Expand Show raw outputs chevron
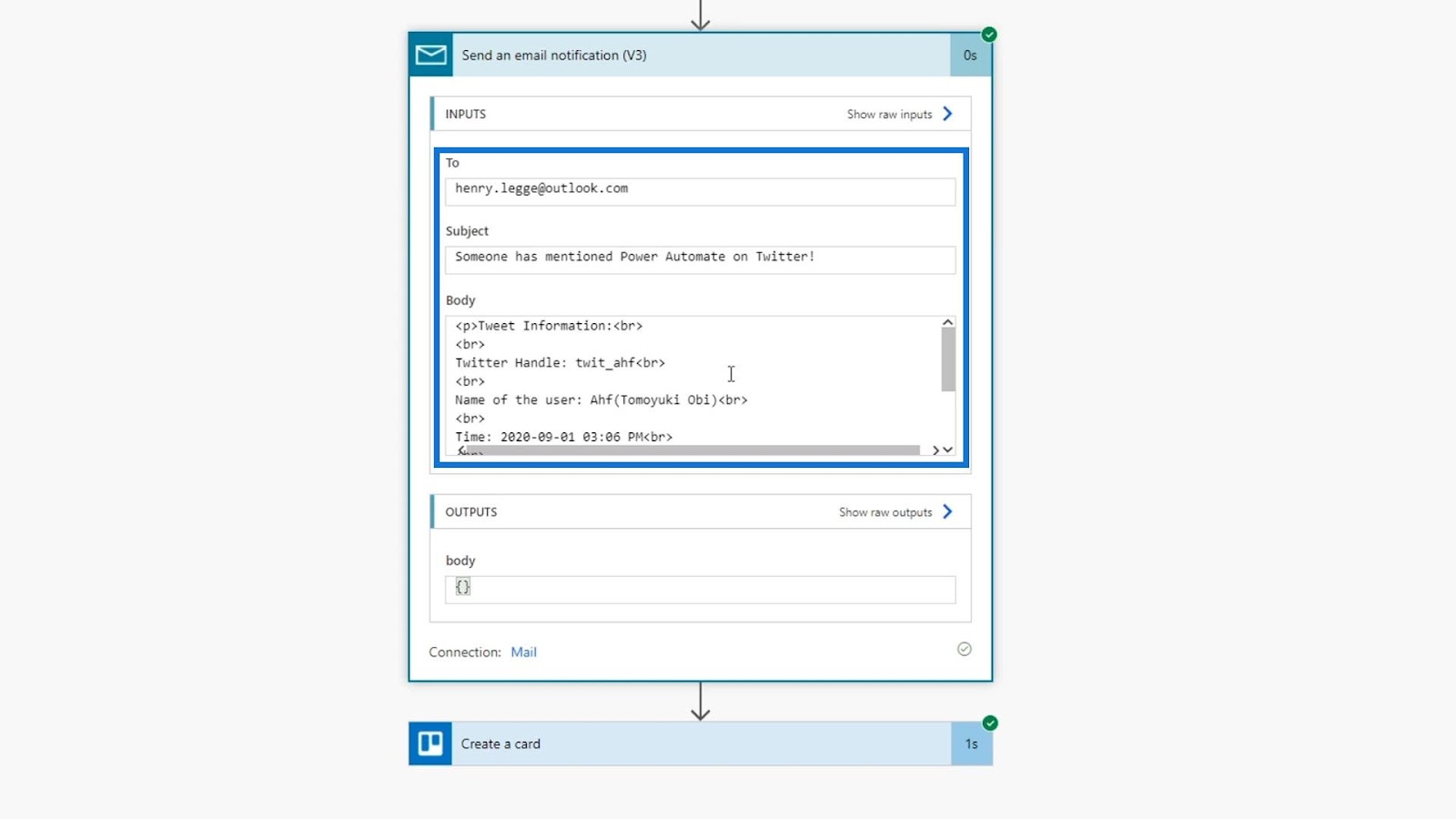This screenshot has width=1456, height=819. click(x=947, y=511)
